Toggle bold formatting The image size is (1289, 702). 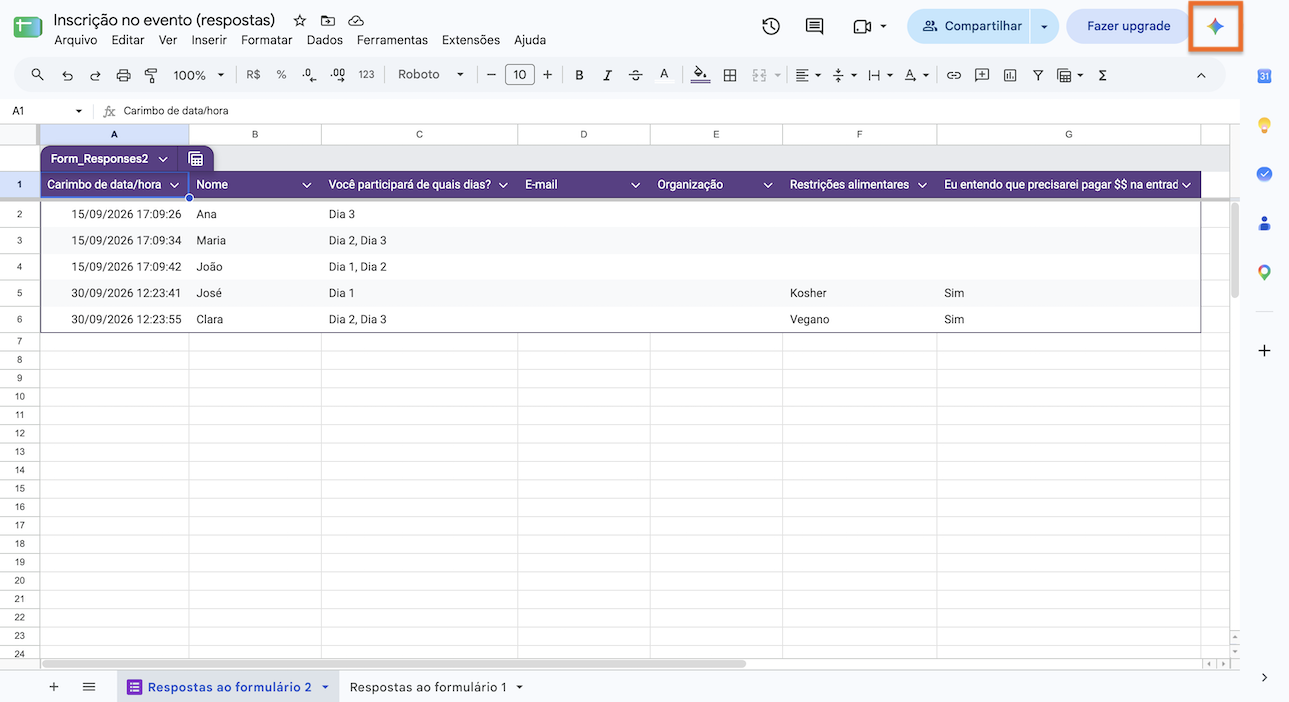[x=579, y=75]
